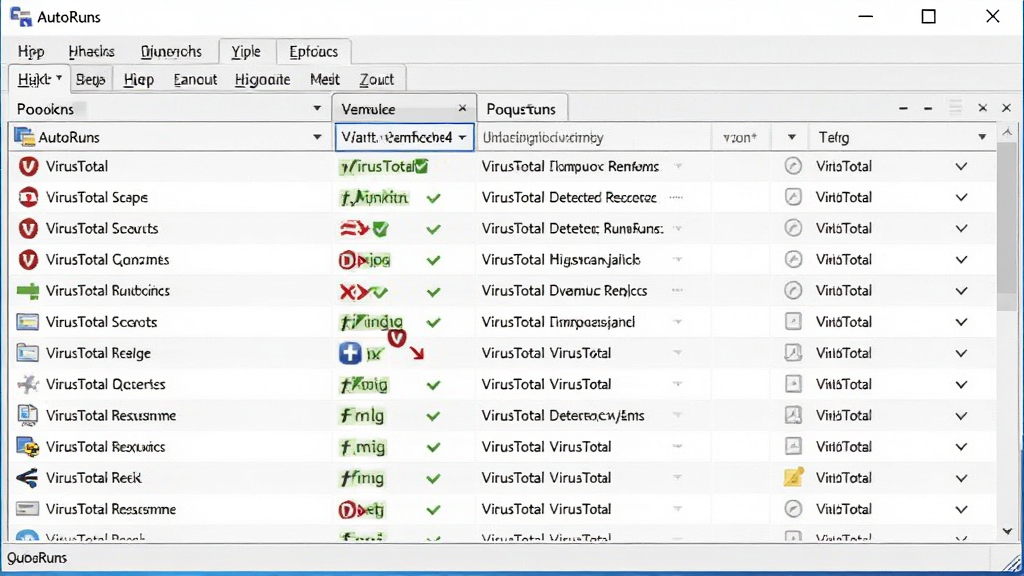This screenshot has width=1024, height=576.
Task: Click the arrow icon of VirusTotal Reek
Action: click(x=27, y=478)
